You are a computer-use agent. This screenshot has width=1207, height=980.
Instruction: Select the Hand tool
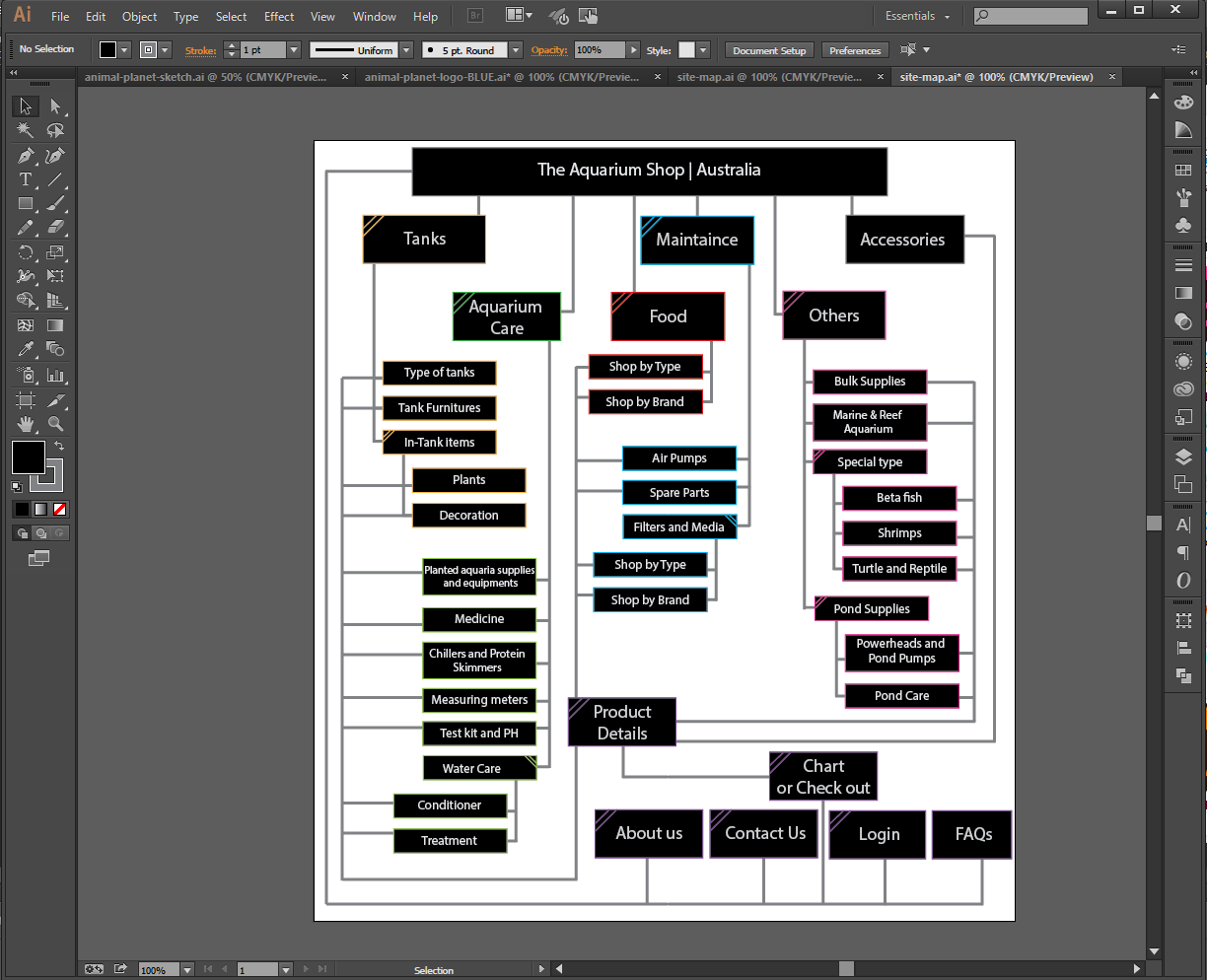(x=26, y=424)
